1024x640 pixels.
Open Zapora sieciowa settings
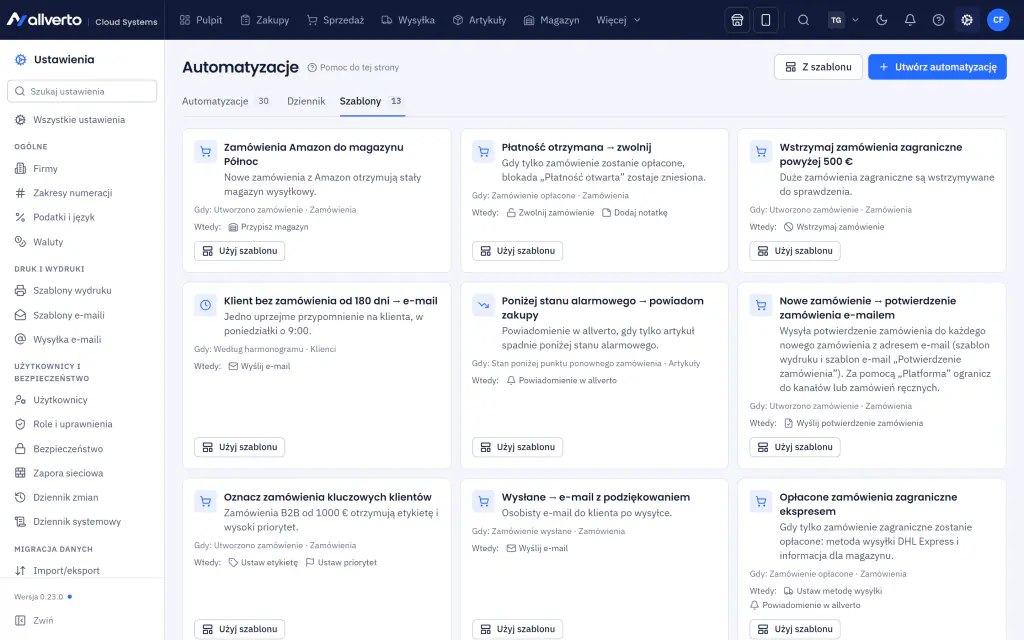click(82, 473)
